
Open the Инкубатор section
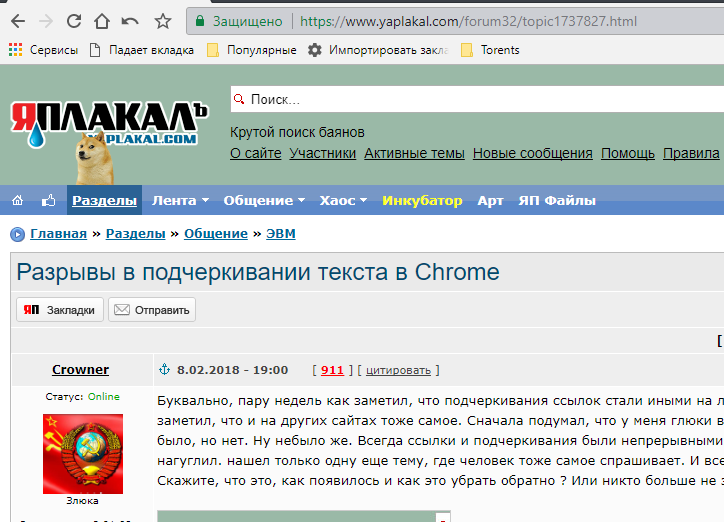click(422, 200)
